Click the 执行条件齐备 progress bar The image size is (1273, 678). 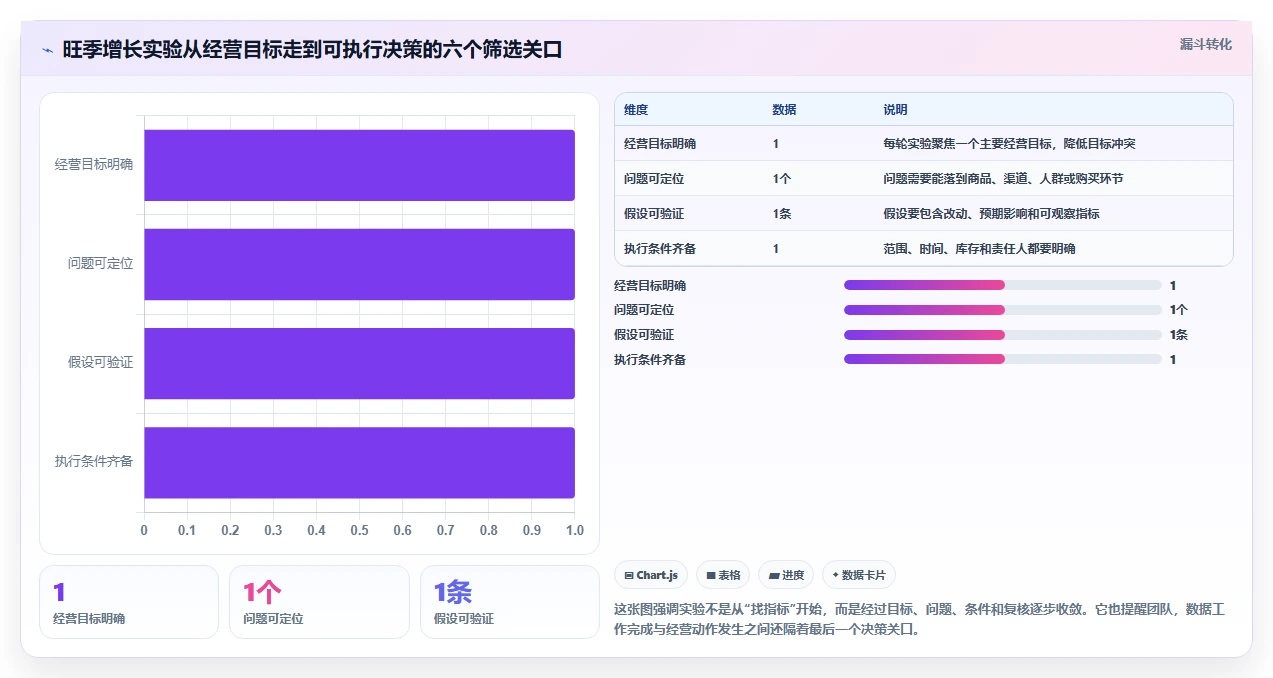[1003, 359]
